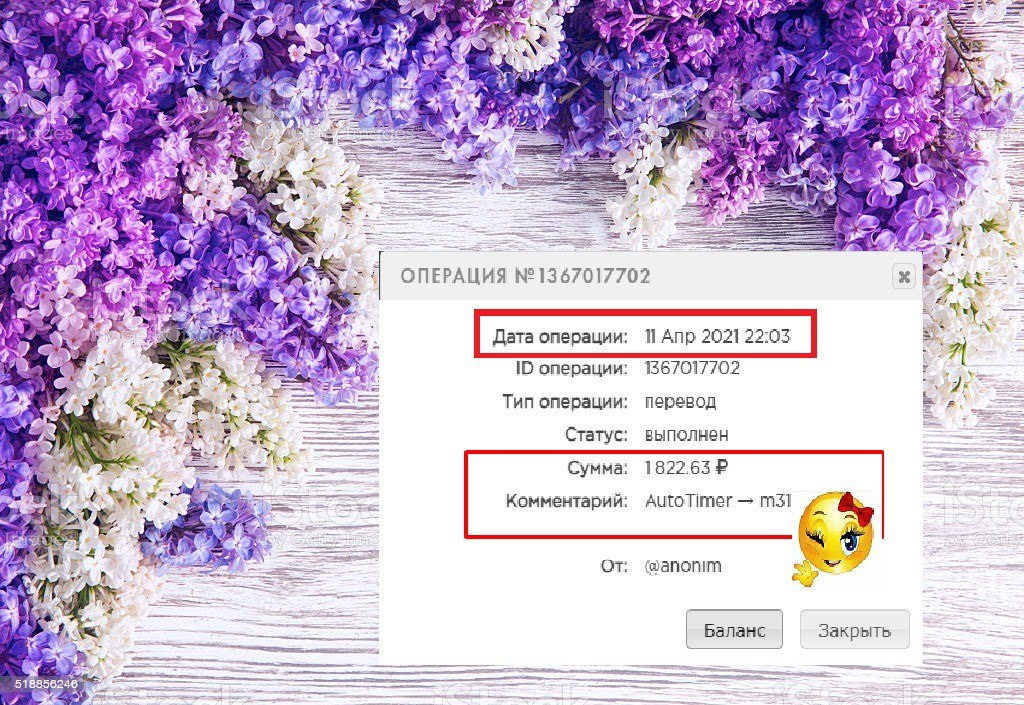Click the ID операции label
This screenshot has height=705, width=1024.
[x=571, y=368]
